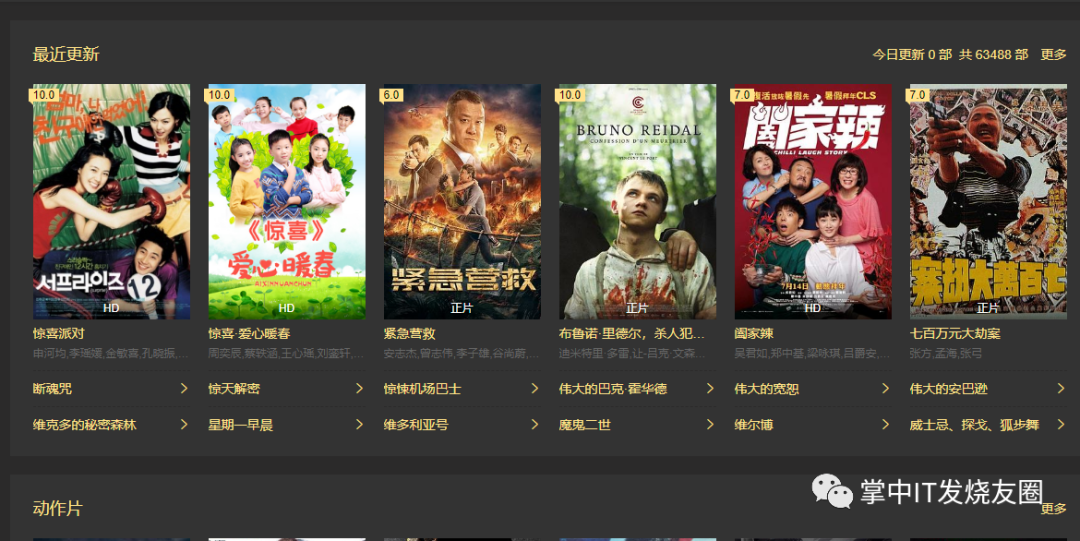Screen dimensions: 1080x541
Task: Open the 惊喜派对 movie poster
Action: click(x=112, y=201)
